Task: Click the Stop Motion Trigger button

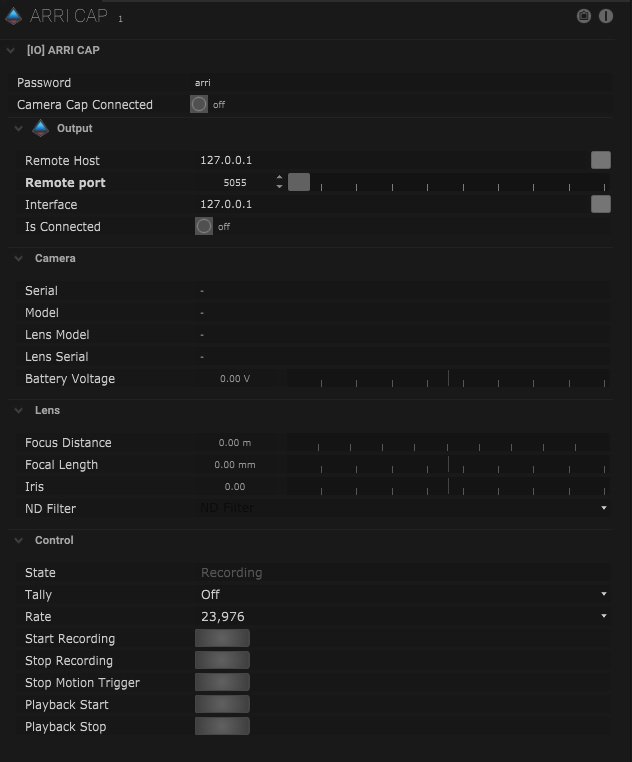Action: (223, 682)
